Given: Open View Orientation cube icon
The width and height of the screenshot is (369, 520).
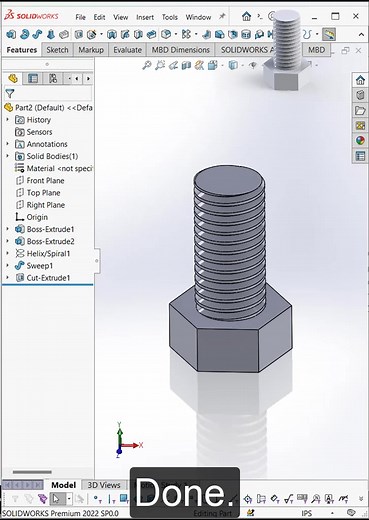Looking at the screenshot, I should point(213,65).
